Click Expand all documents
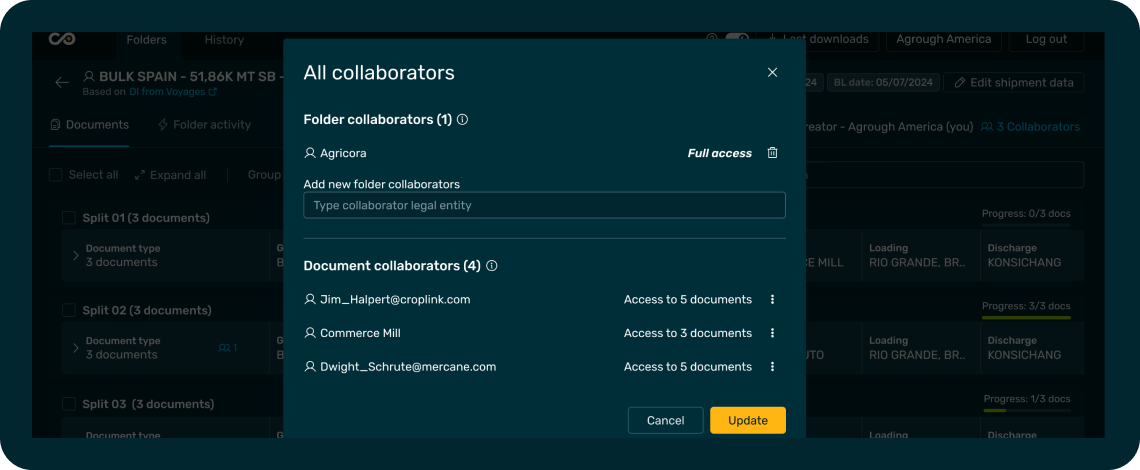Screen dimensions: 1140x470 (170, 175)
